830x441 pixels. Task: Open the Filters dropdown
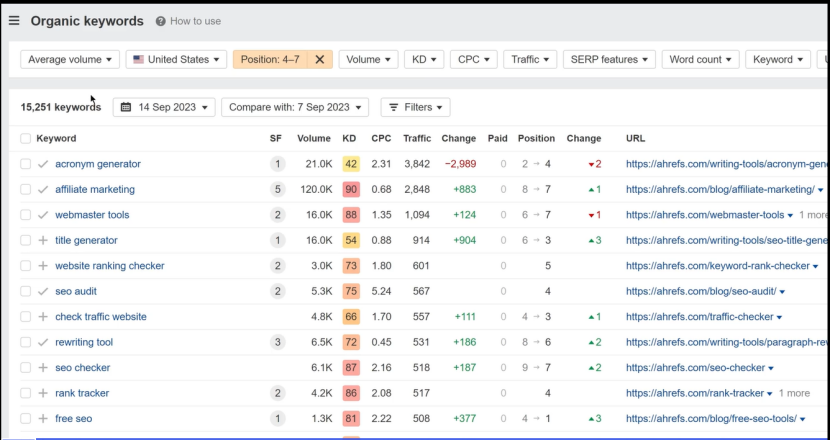[416, 107]
